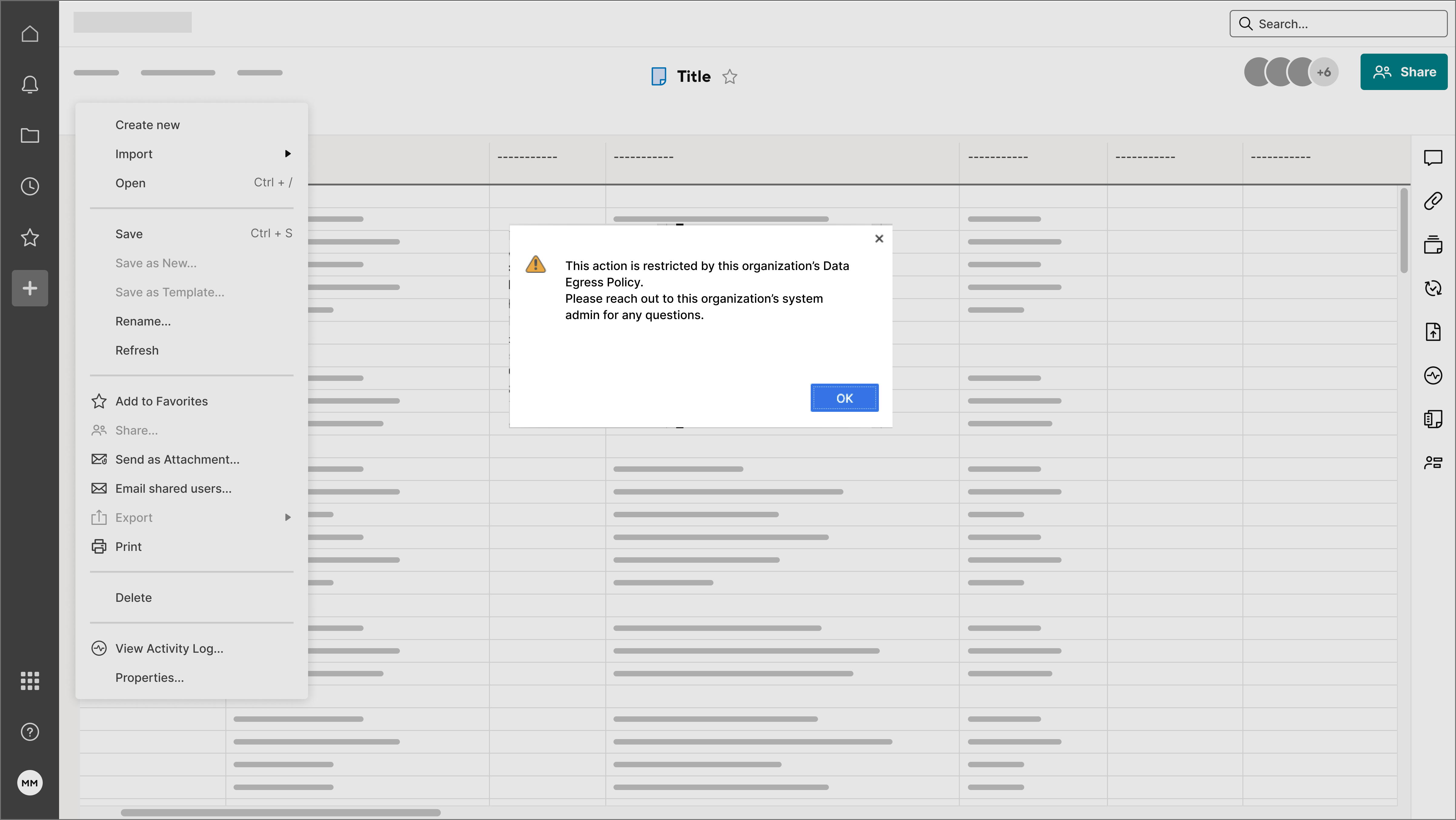
Task: Open the apps grid launcher icon
Action: coord(29,681)
